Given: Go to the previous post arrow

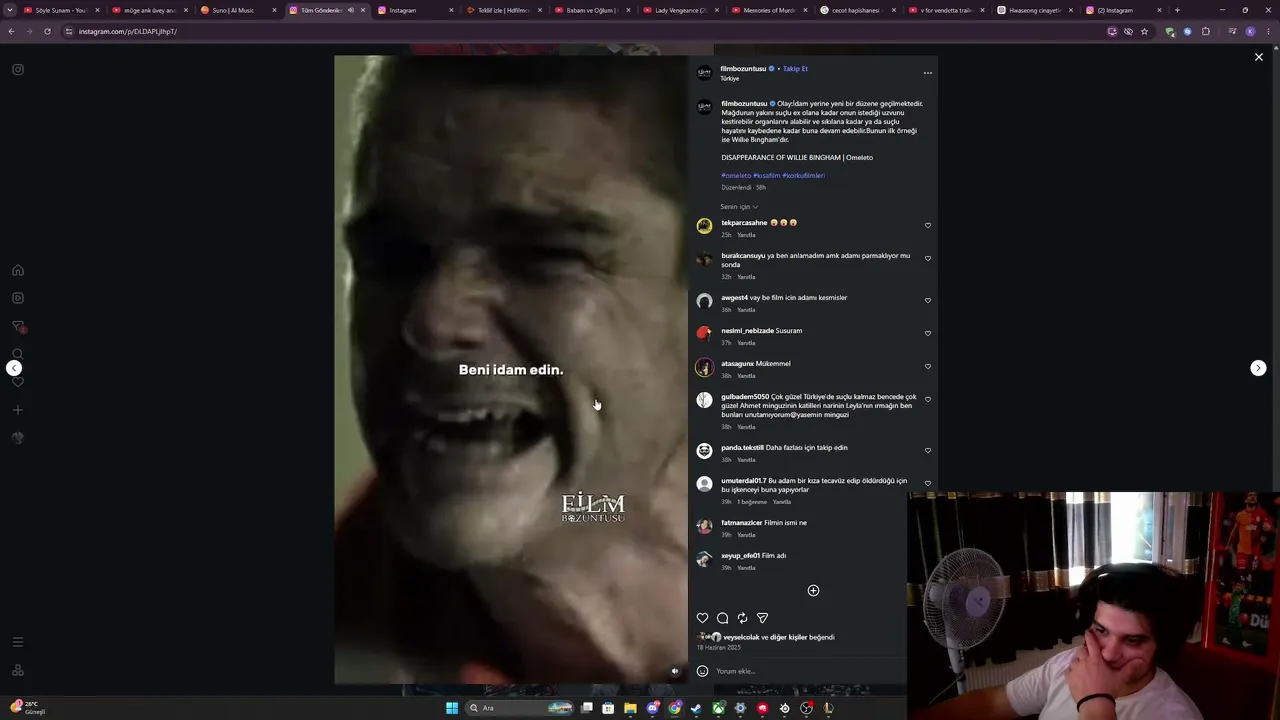Looking at the screenshot, I should pos(14,368).
